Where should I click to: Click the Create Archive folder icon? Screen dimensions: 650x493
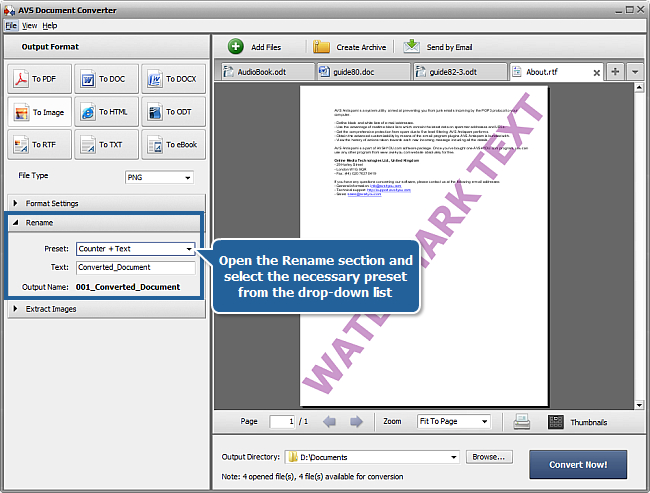[x=321, y=47]
